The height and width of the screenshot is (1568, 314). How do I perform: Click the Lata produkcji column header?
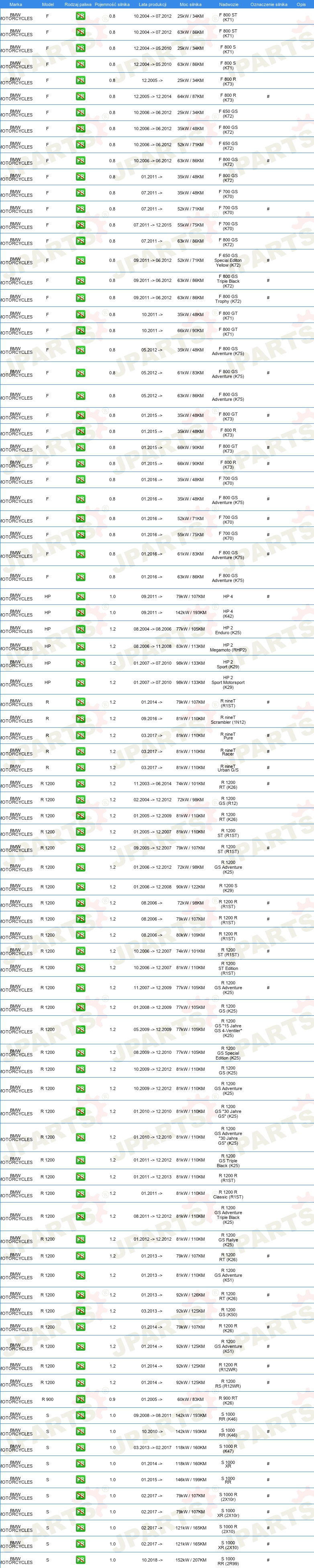pos(152,4)
